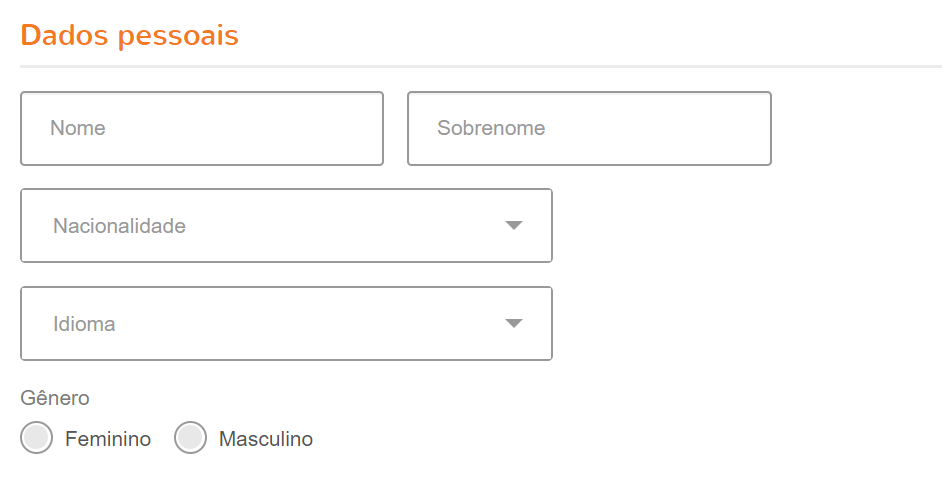Viewport: 942px width, 489px height.
Task: Click the Feminino label text
Action: (x=108, y=439)
